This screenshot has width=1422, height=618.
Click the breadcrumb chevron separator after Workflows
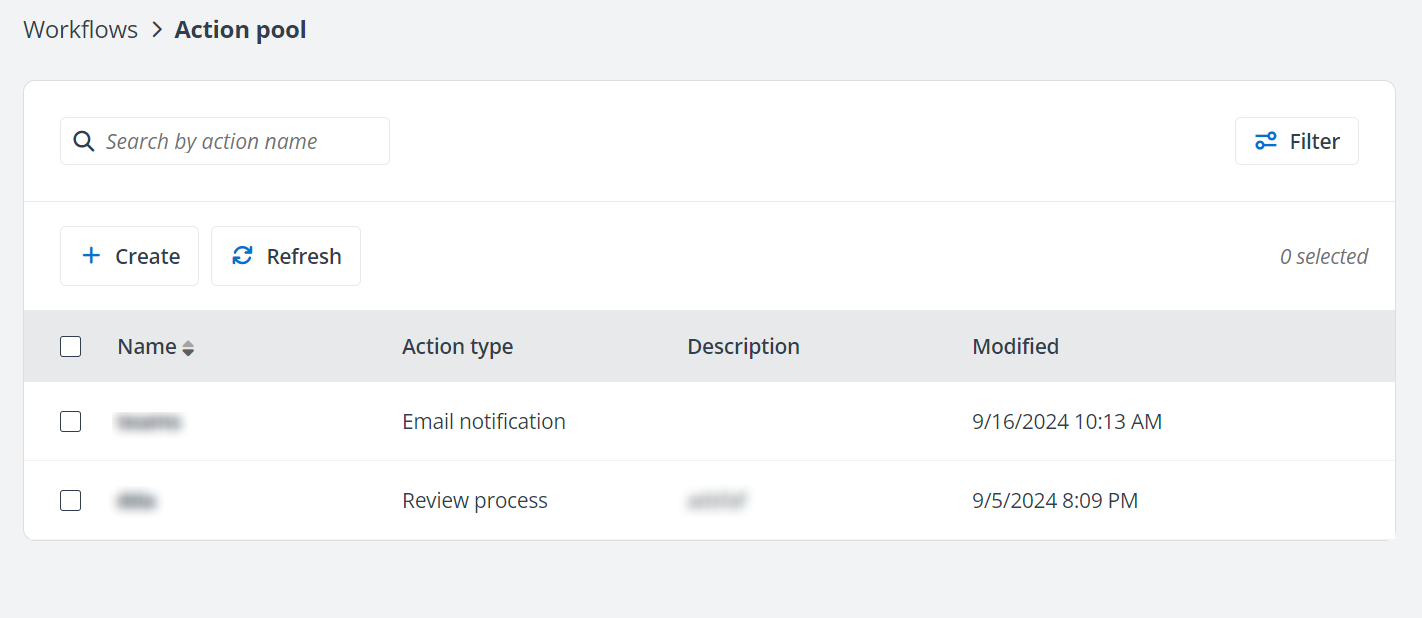[x=156, y=30]
